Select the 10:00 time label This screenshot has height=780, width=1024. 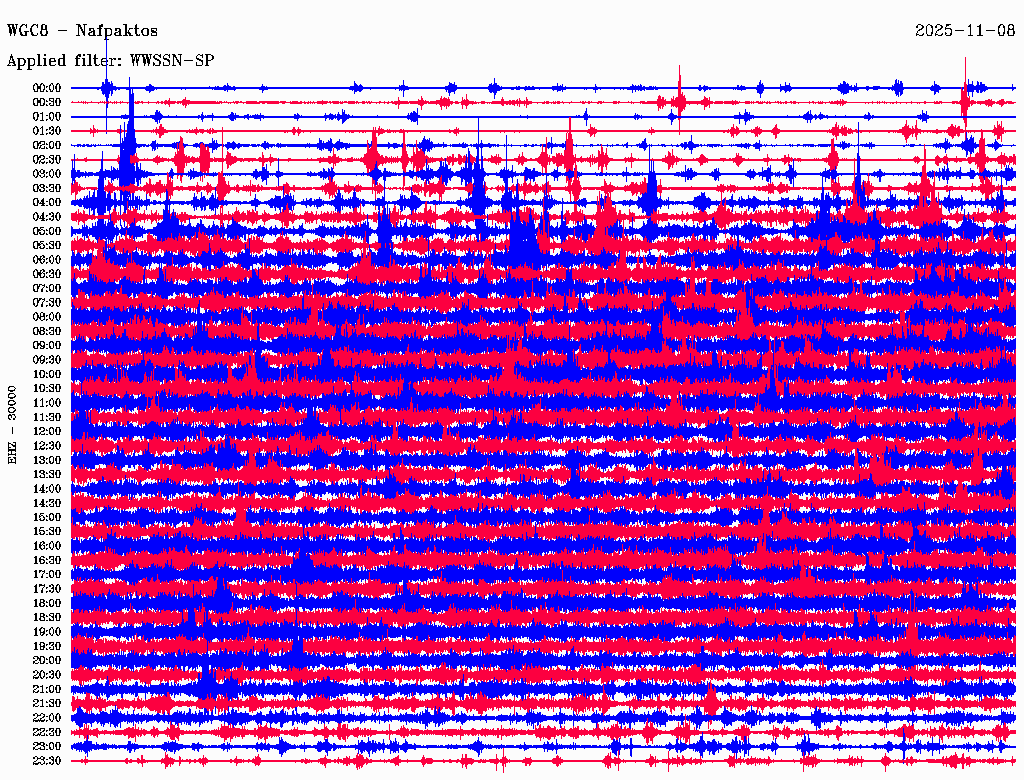(47, 374)
